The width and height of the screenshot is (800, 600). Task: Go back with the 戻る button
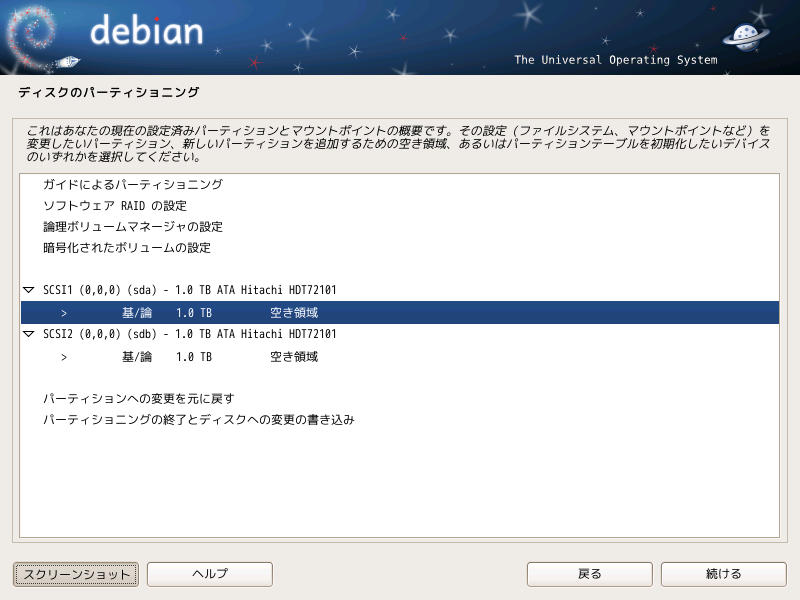[590, 574]
